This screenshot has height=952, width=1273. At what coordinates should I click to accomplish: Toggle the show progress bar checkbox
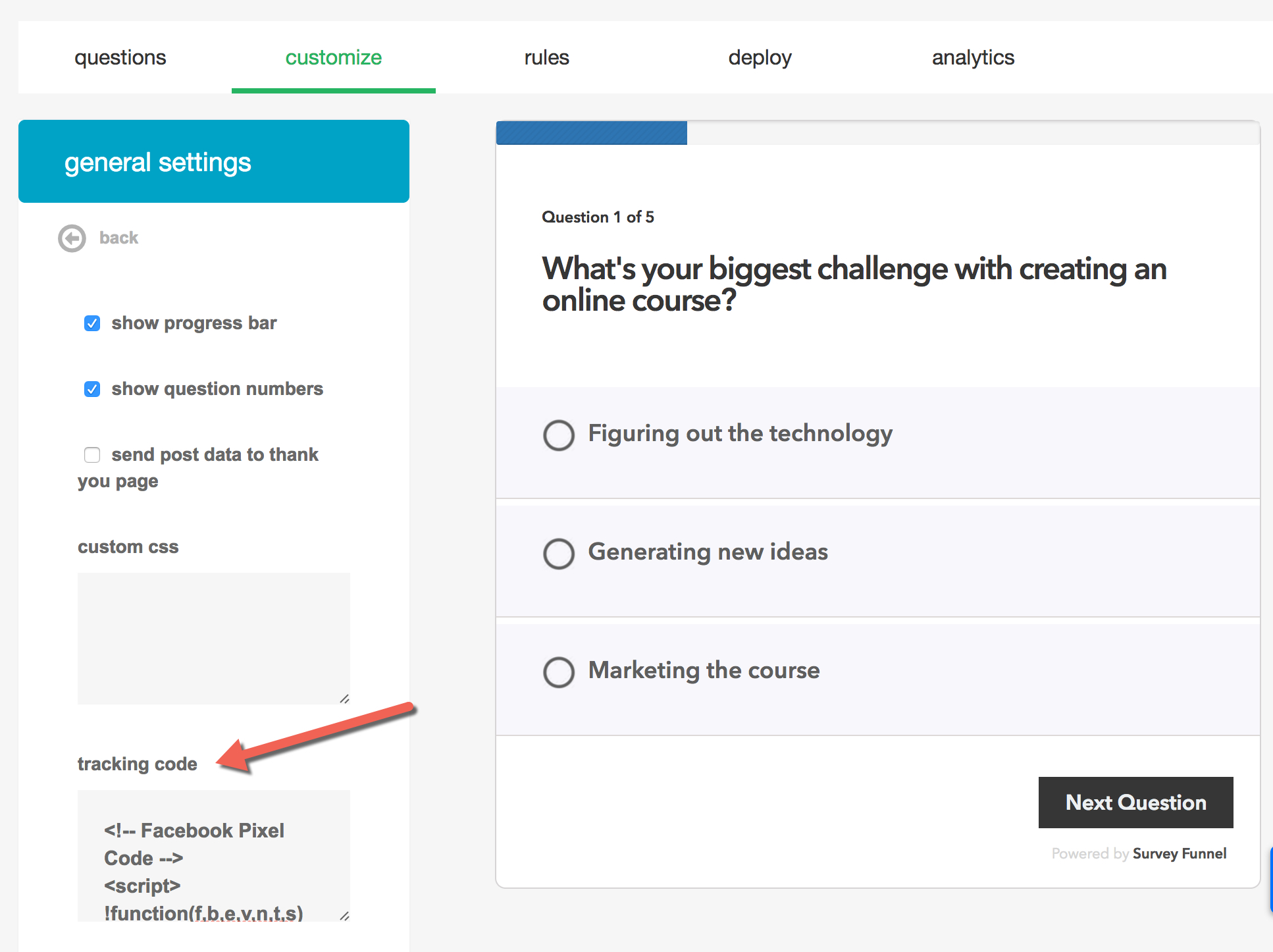click(92, 323)
